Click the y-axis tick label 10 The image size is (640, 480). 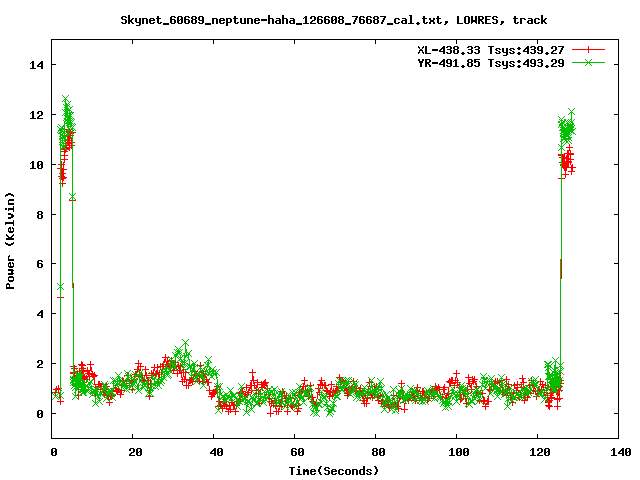pos(36,164)
